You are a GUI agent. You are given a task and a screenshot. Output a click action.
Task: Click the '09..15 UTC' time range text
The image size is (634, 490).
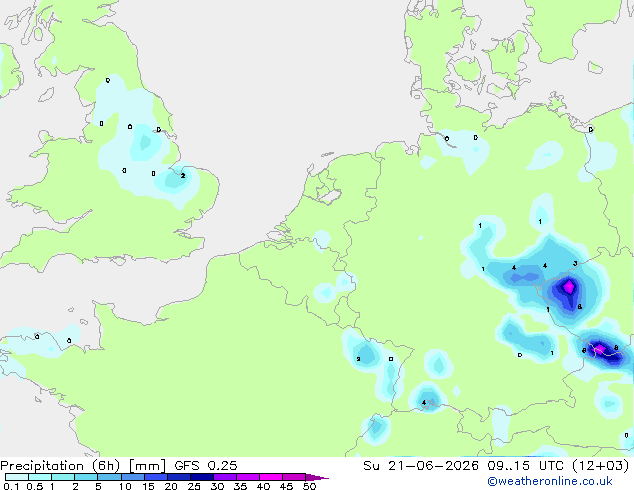point(525,466)
